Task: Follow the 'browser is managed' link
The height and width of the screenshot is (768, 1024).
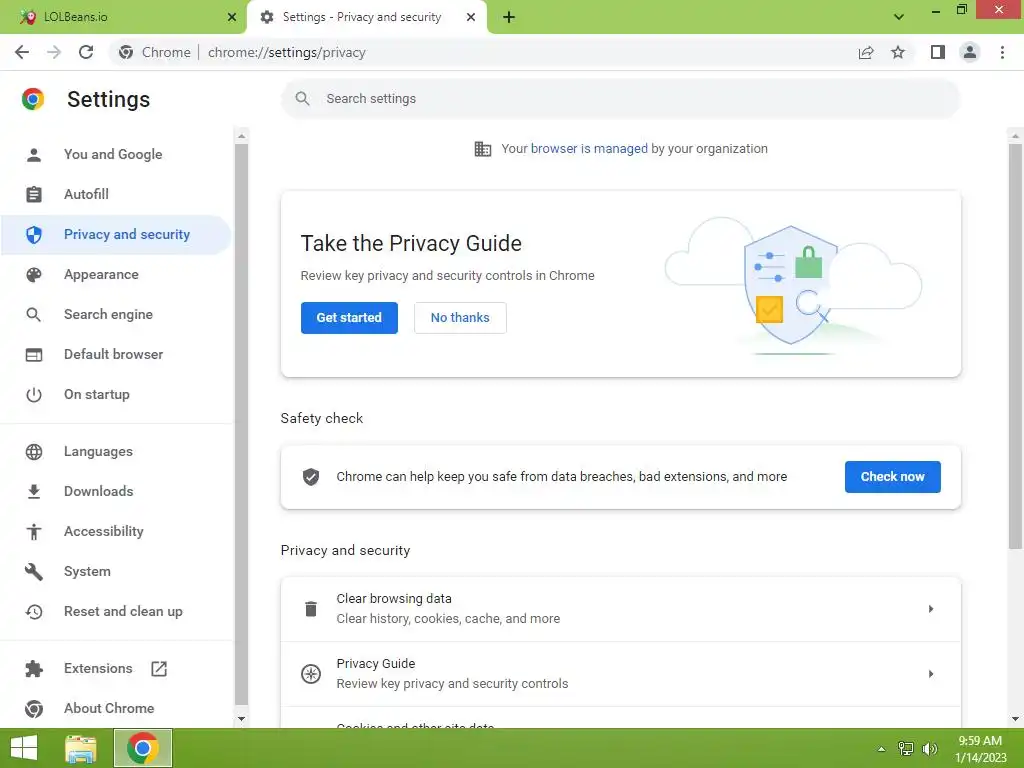Action: coord(589,148)
